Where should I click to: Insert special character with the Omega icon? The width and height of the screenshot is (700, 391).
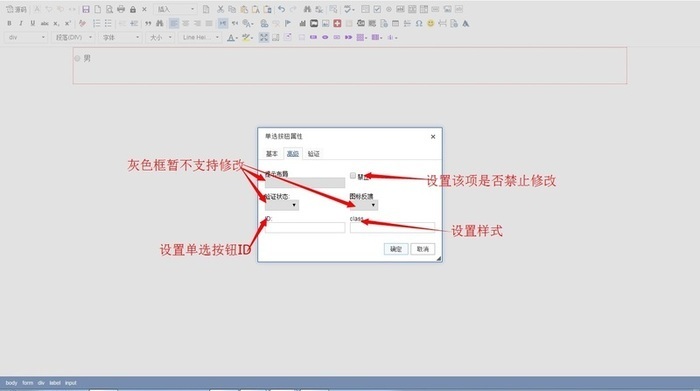[x=419, y=23]
